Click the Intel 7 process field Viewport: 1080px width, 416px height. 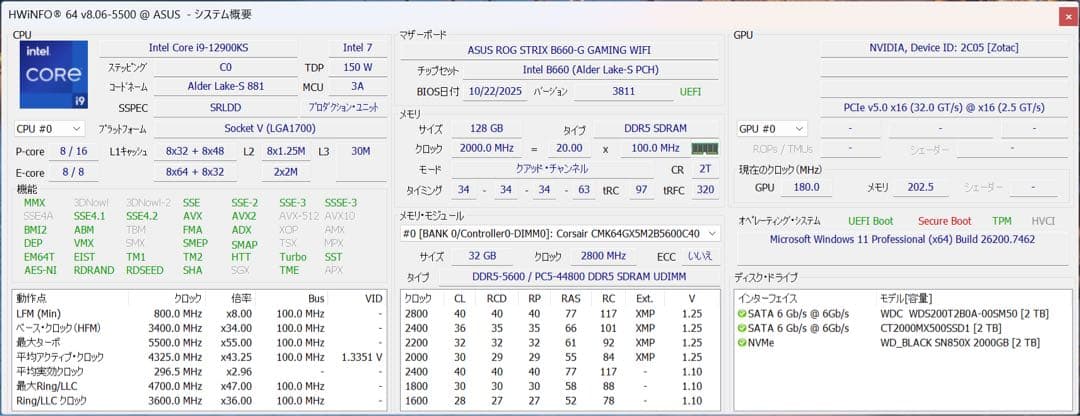[x=357, y=48]
